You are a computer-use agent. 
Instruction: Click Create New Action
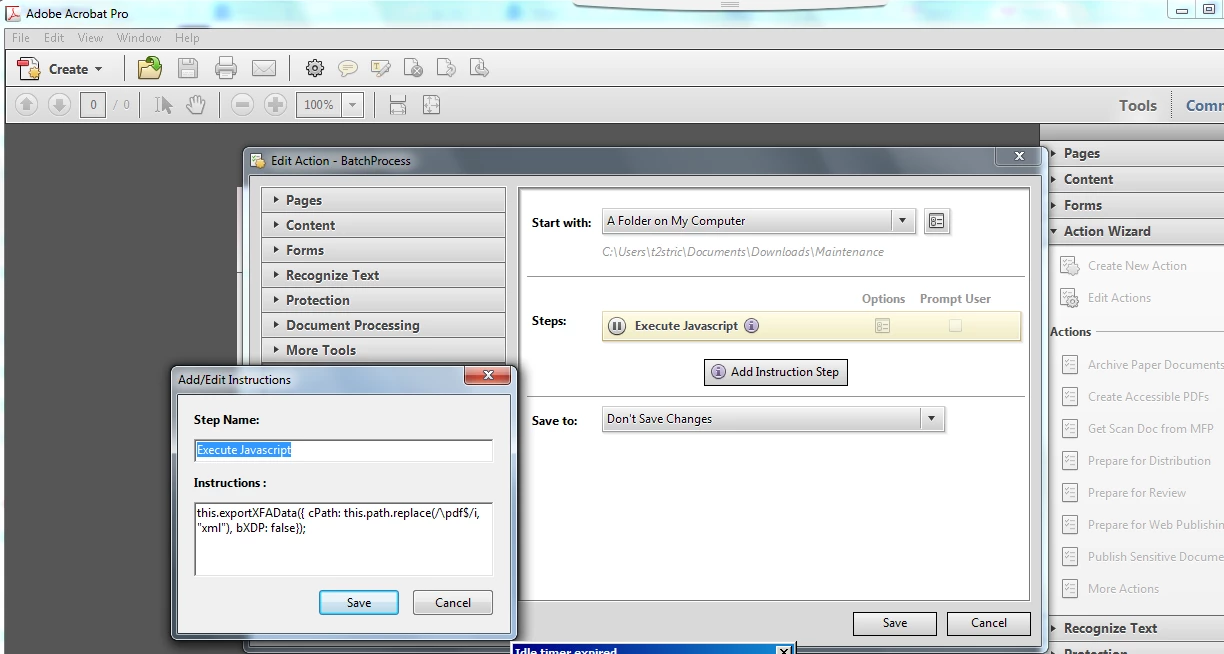(1125, 266)
